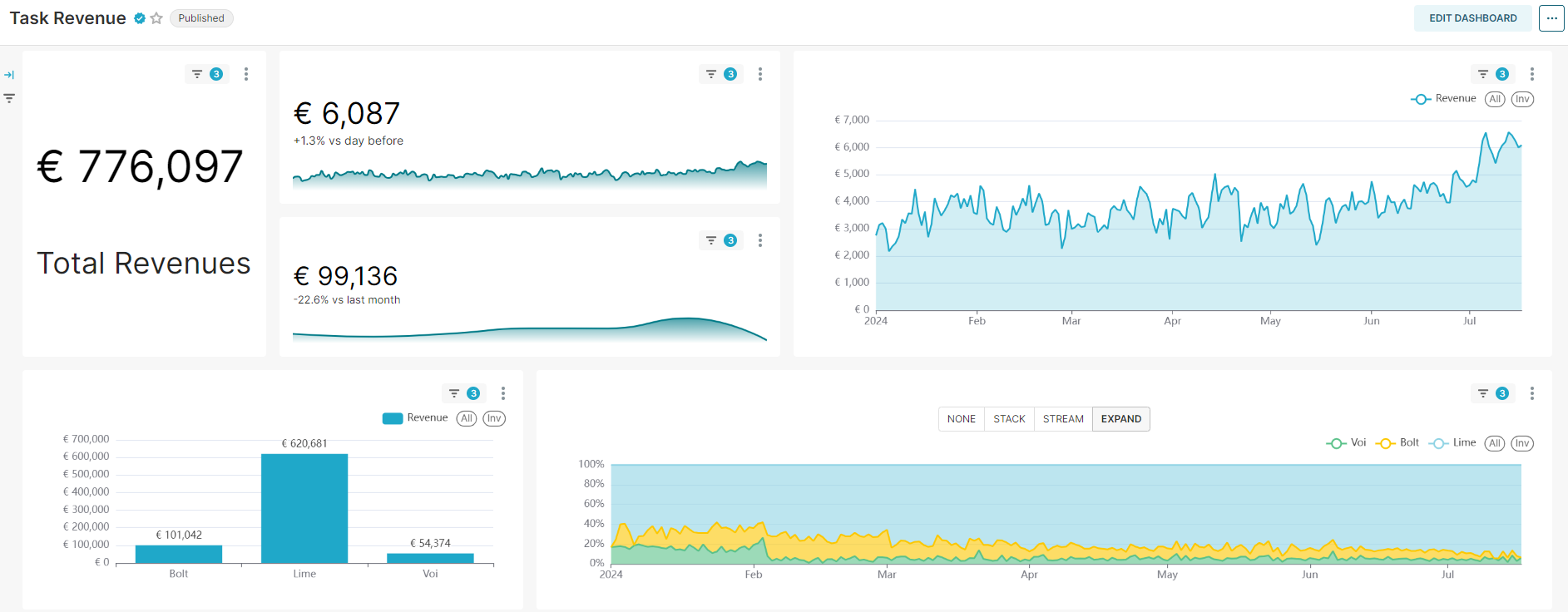Image resolution: width=1568 pixels, height=612 pixels.
Task: Click filter badge on Revenue line chart
Action: [1492, 74]
